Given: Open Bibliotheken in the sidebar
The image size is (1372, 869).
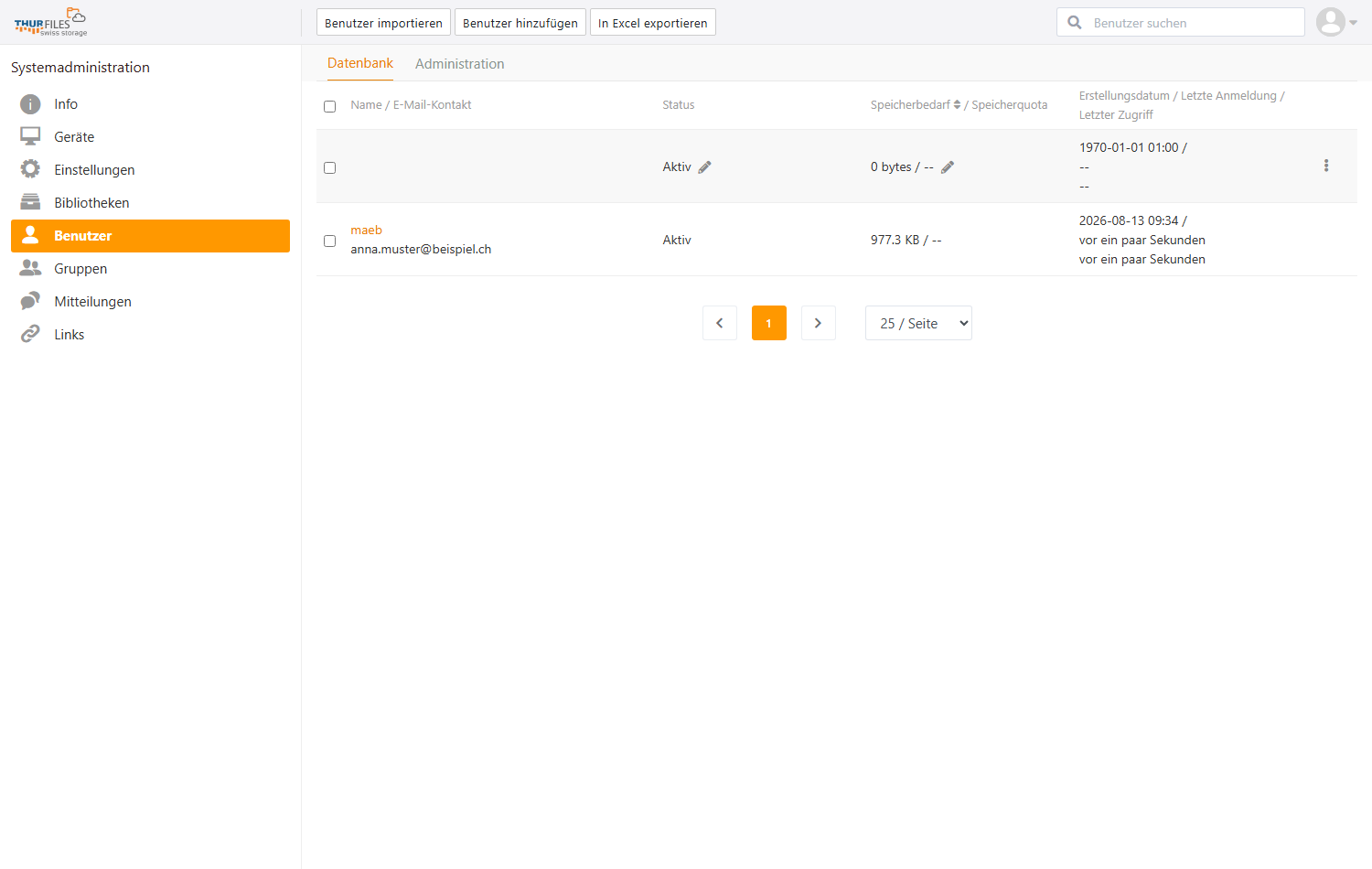Looking at the screenshot, I should pos(150,203).
